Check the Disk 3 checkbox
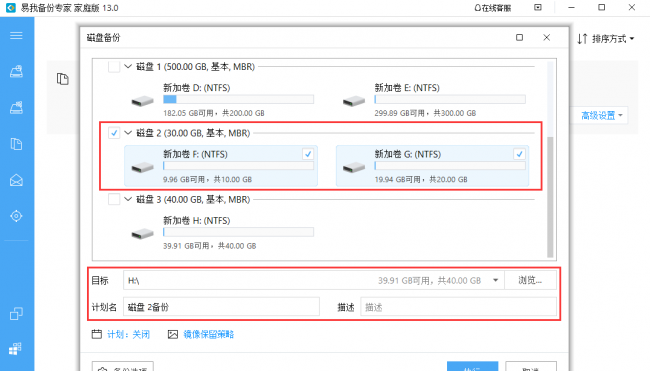The width and height of the screenshot is (650, 371). click(114, 199)
